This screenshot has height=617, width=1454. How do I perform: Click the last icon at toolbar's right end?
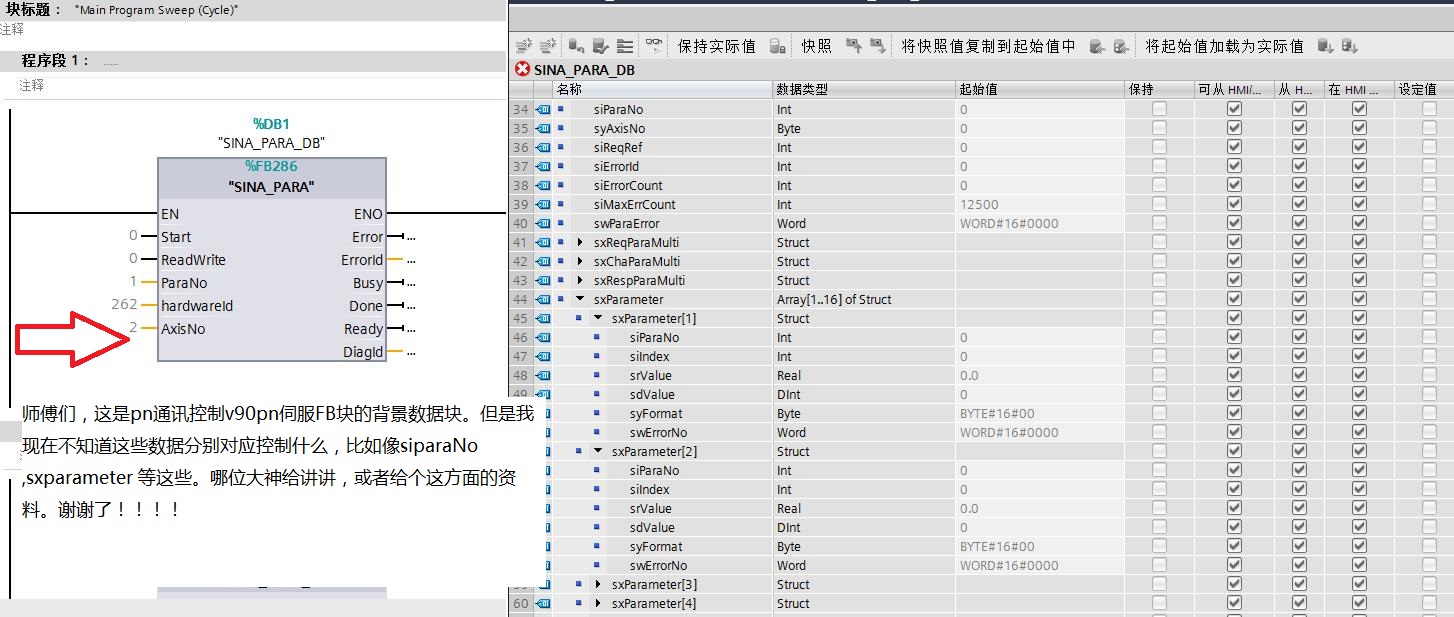click(x=1349, y=46)
